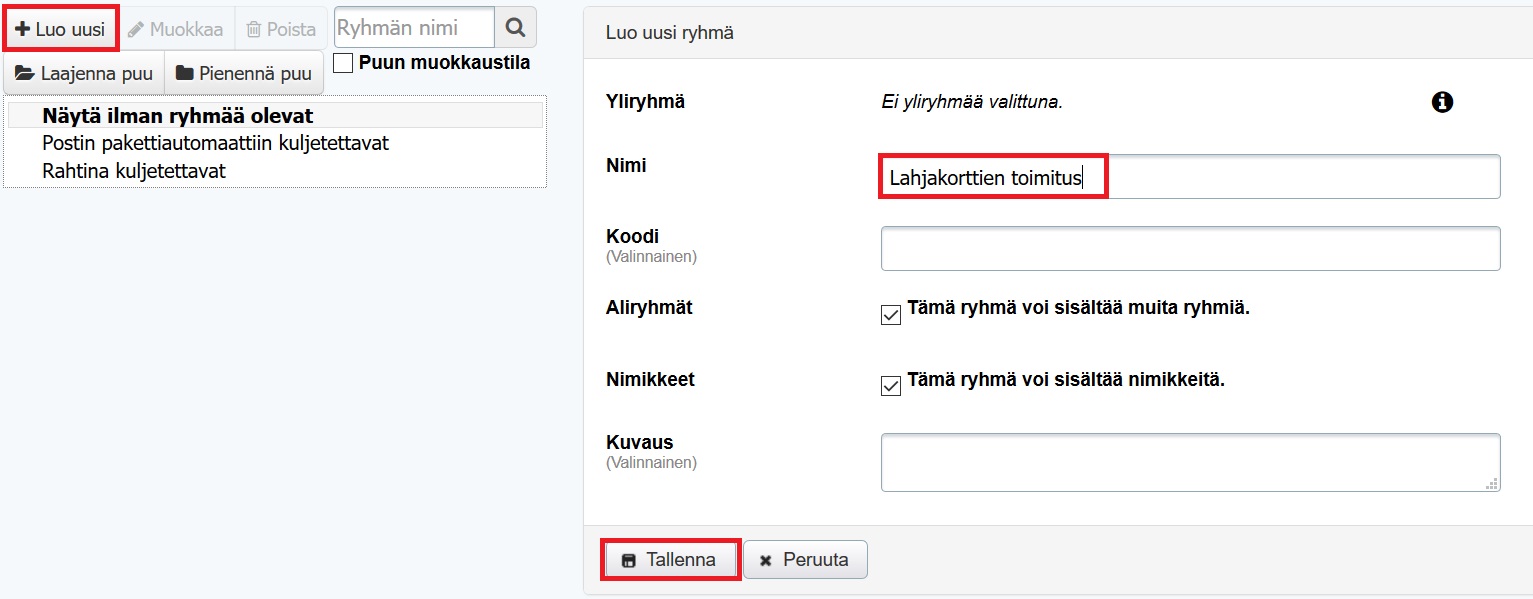1533x599 pixels.
Task: Click into the Nimi text field
Action: tap(1190, 177)
